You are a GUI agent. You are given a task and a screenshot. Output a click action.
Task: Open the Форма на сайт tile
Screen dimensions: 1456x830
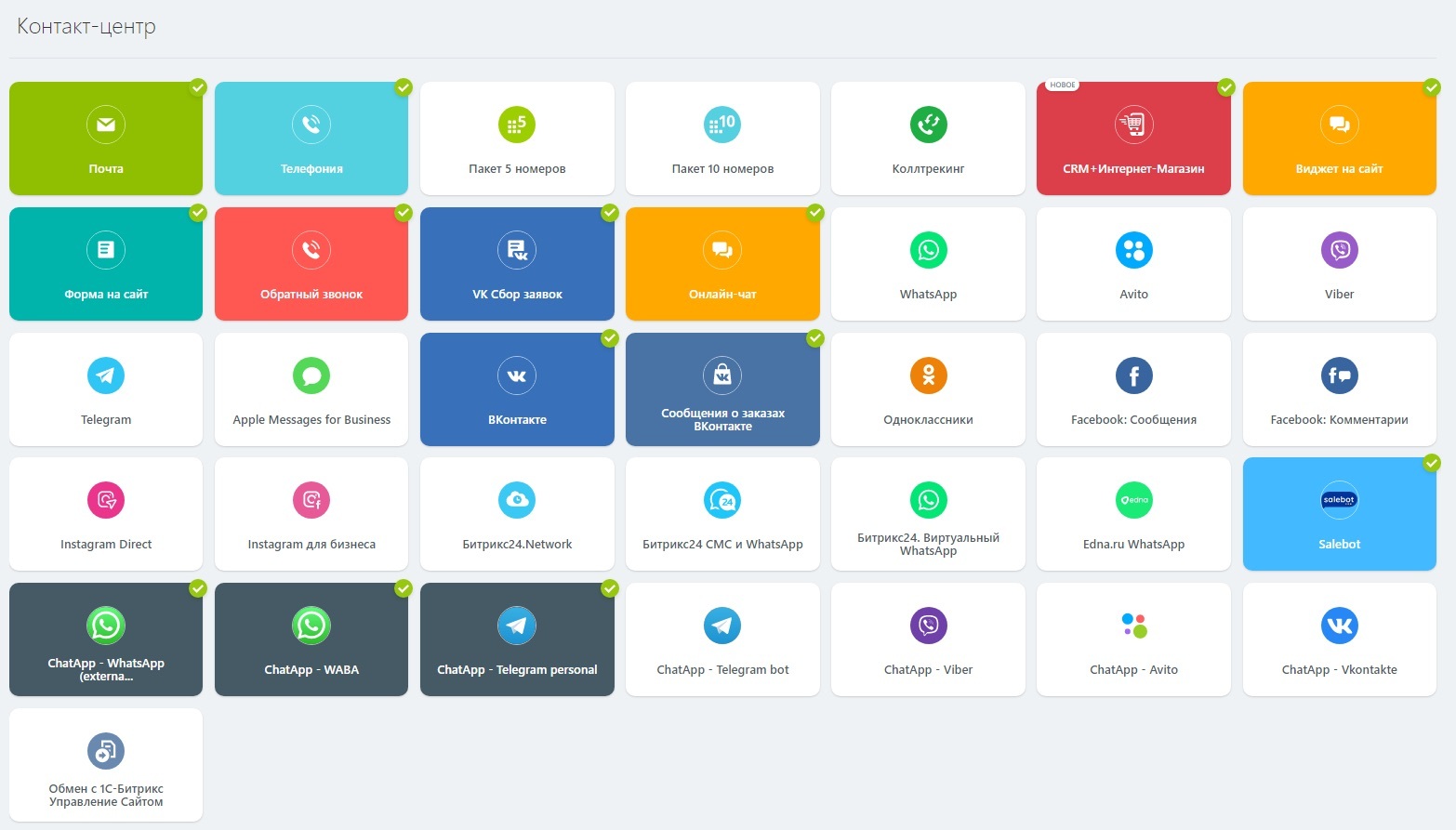coord(106,264)
